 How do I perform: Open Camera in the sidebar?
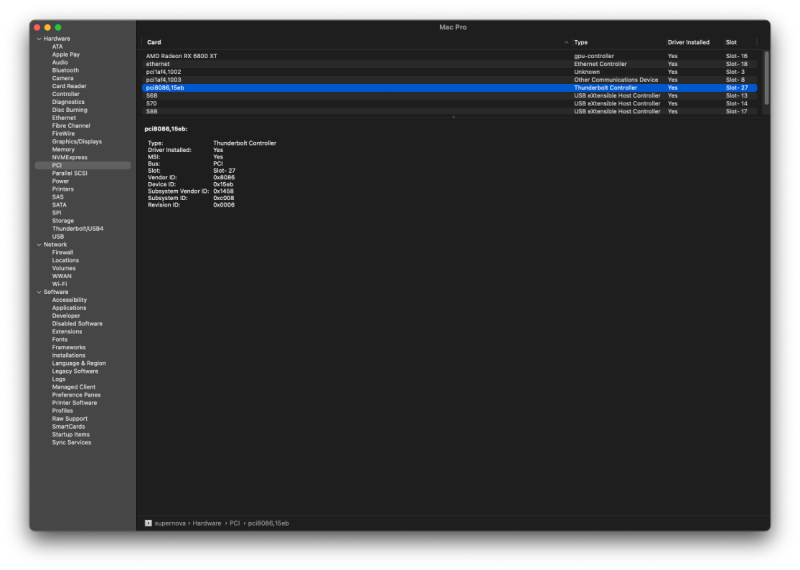[63, 78]
